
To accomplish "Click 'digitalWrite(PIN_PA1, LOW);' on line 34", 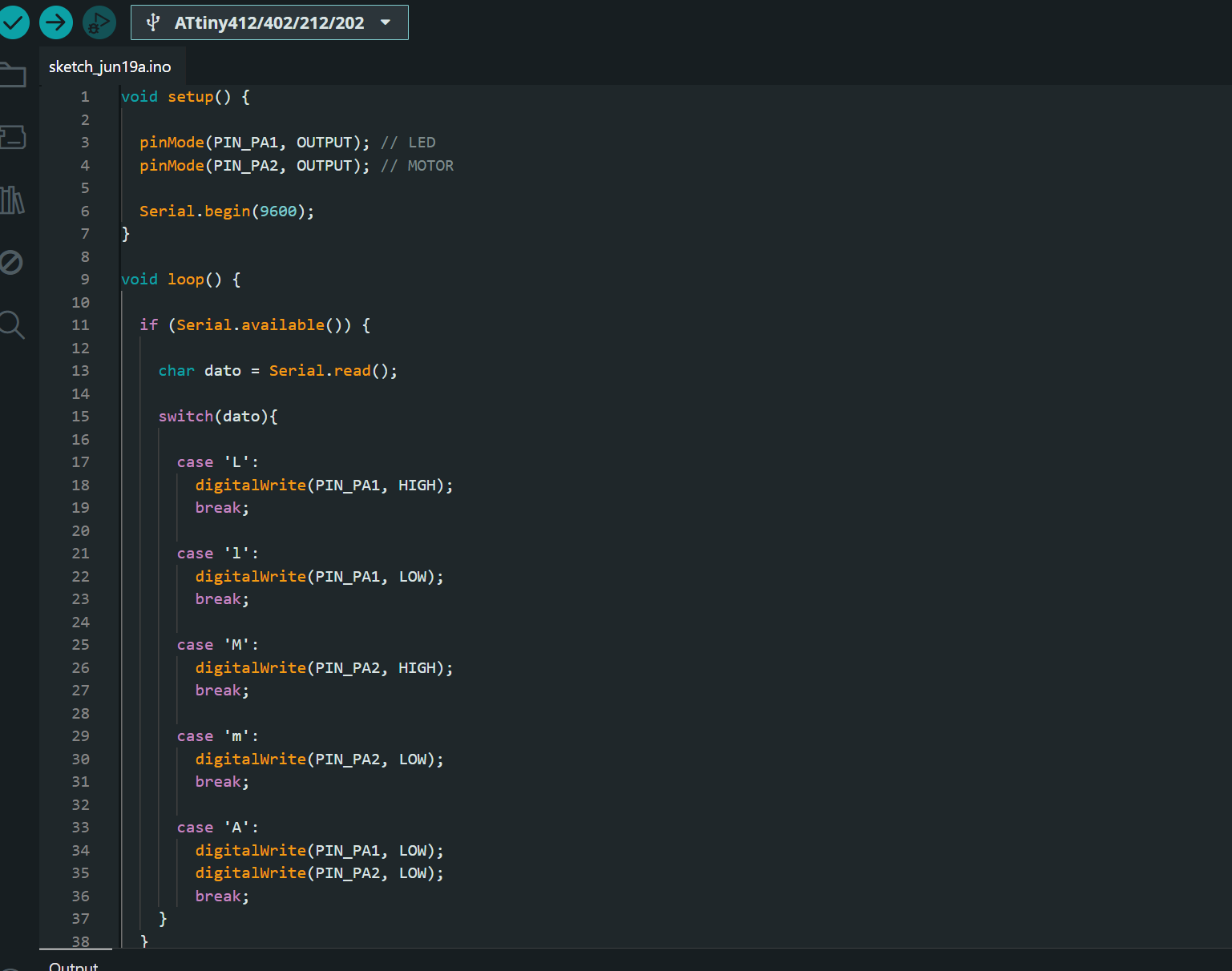I will pos(320,851).
